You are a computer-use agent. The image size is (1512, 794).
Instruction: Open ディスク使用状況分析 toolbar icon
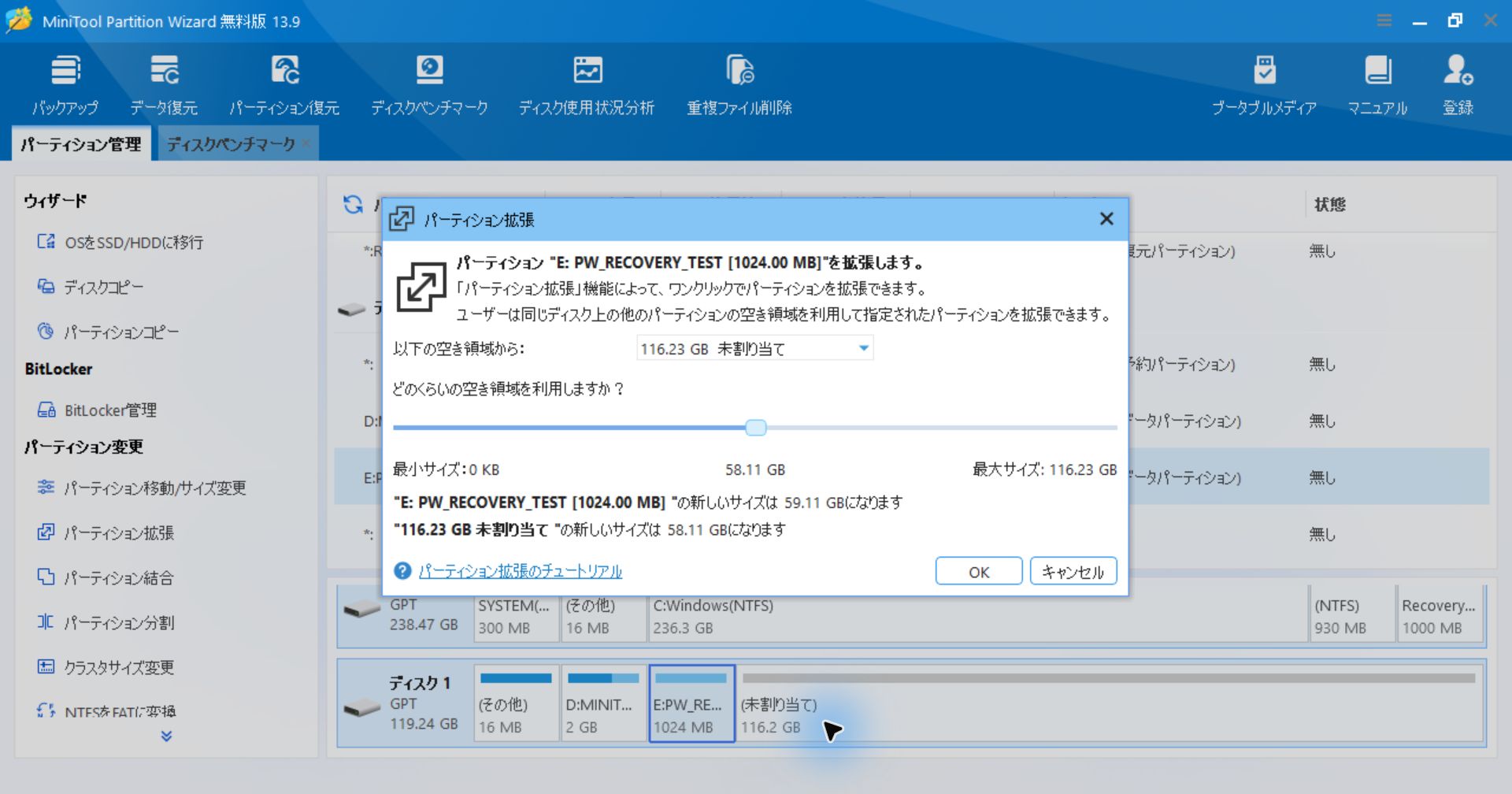[587, 85]
